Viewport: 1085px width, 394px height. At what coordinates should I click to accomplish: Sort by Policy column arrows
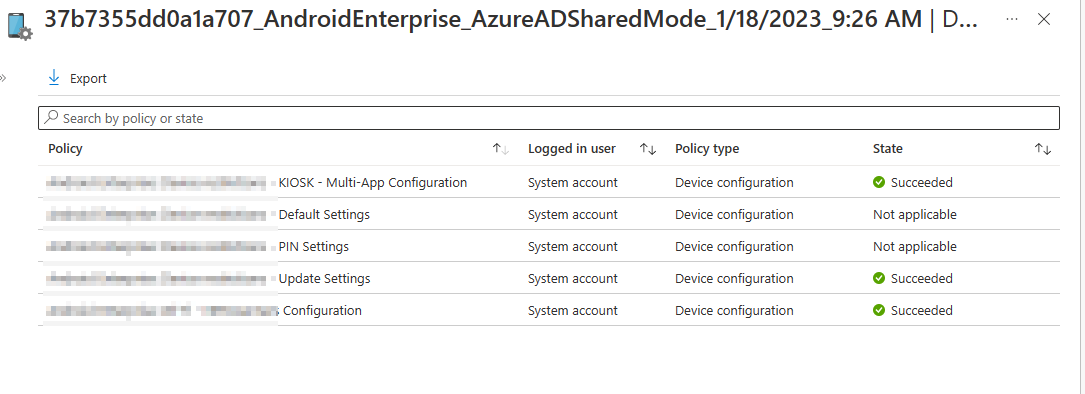point(500,149)
